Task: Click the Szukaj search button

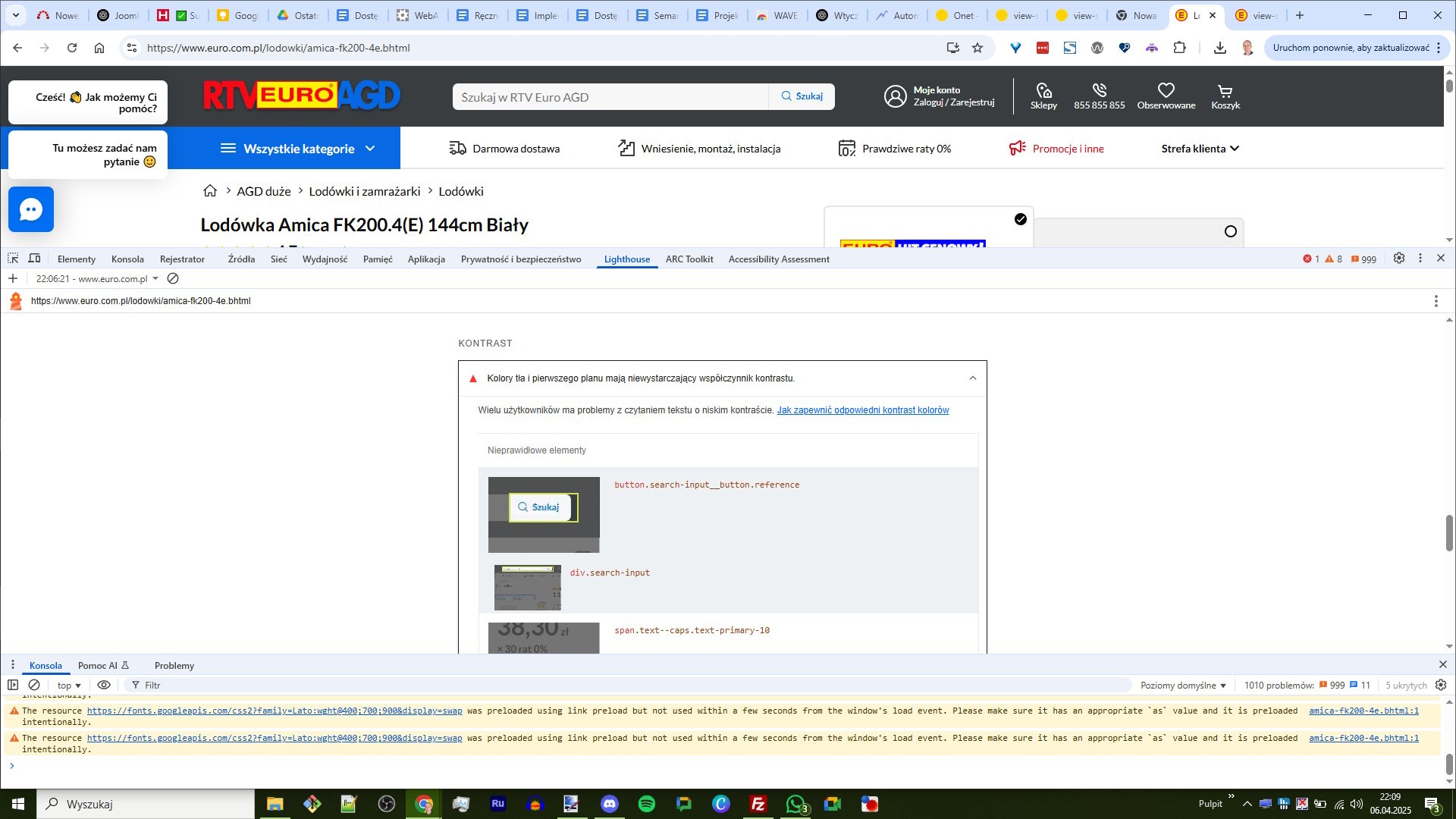Action: pos(802,96)
